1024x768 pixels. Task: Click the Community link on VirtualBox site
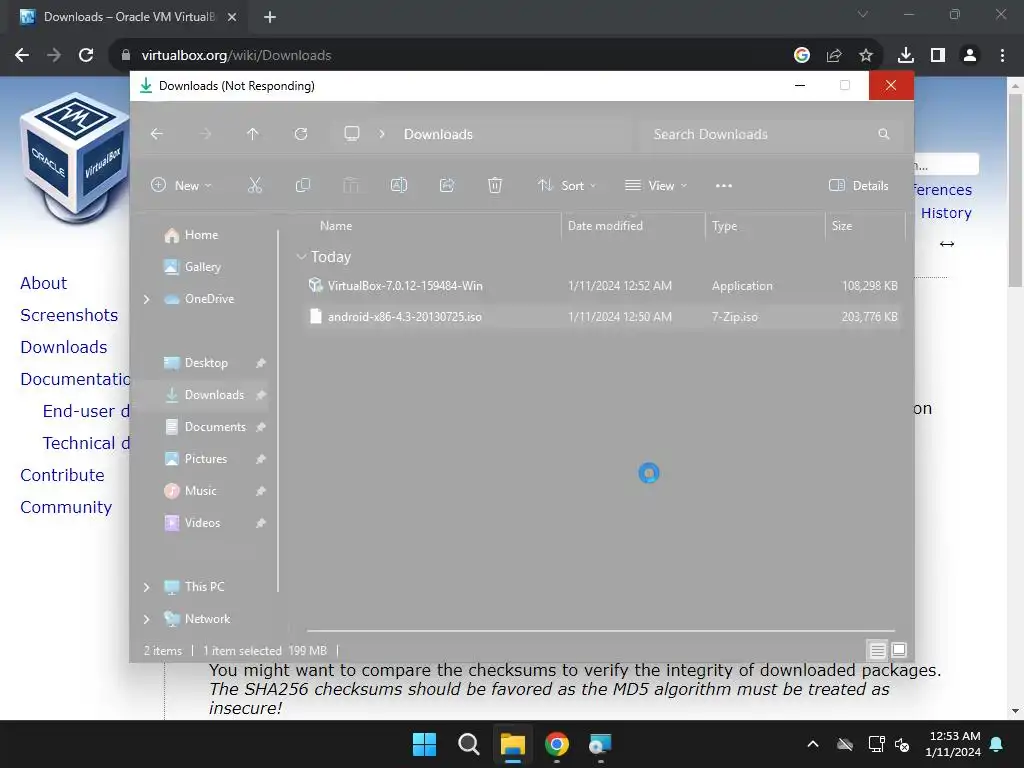66,507
